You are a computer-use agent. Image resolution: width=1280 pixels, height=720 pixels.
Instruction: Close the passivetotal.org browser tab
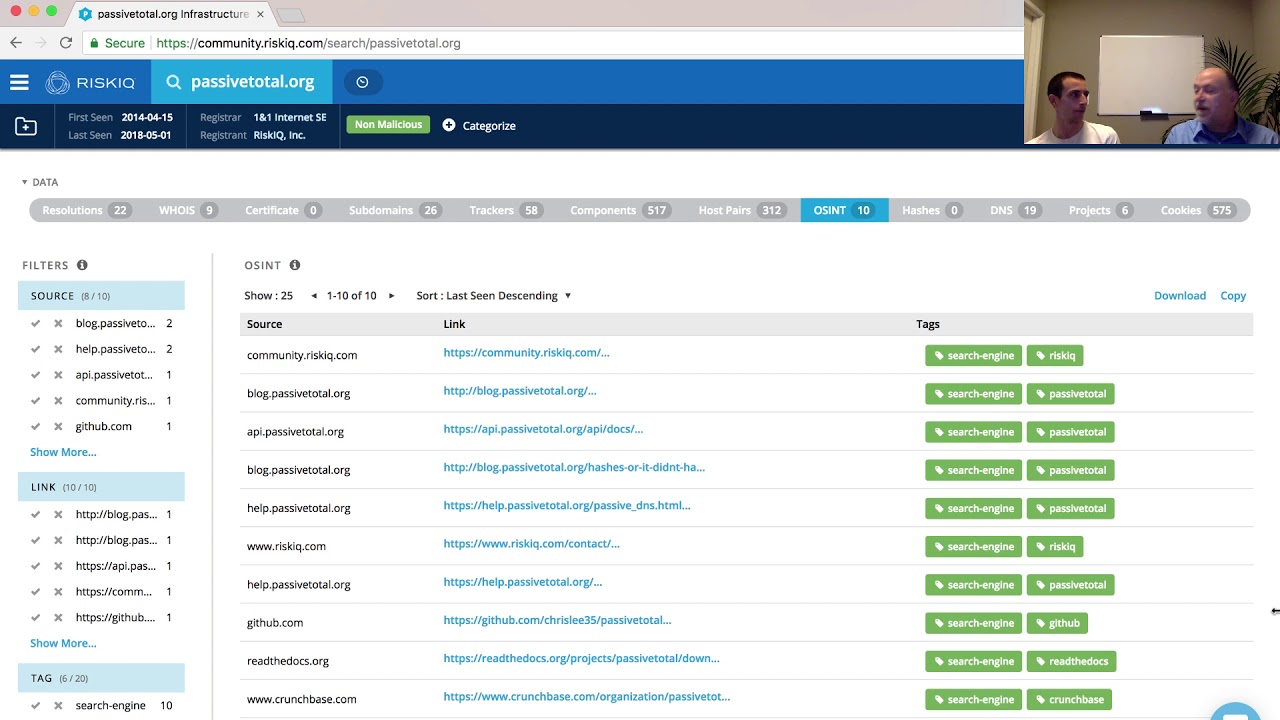pyautogui.click(x=260, y=14)
